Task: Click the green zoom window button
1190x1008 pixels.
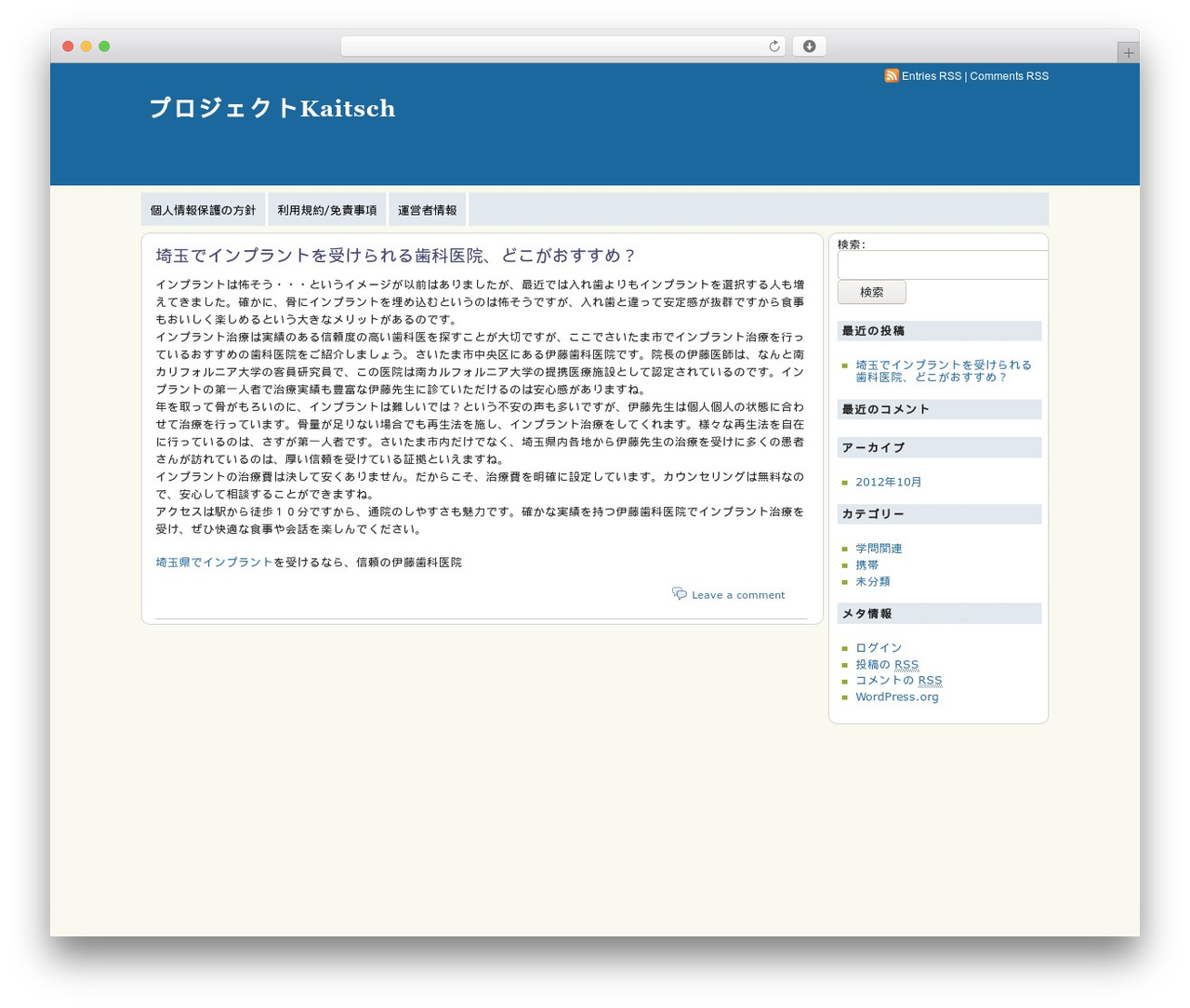Action: tap(104, 46)
